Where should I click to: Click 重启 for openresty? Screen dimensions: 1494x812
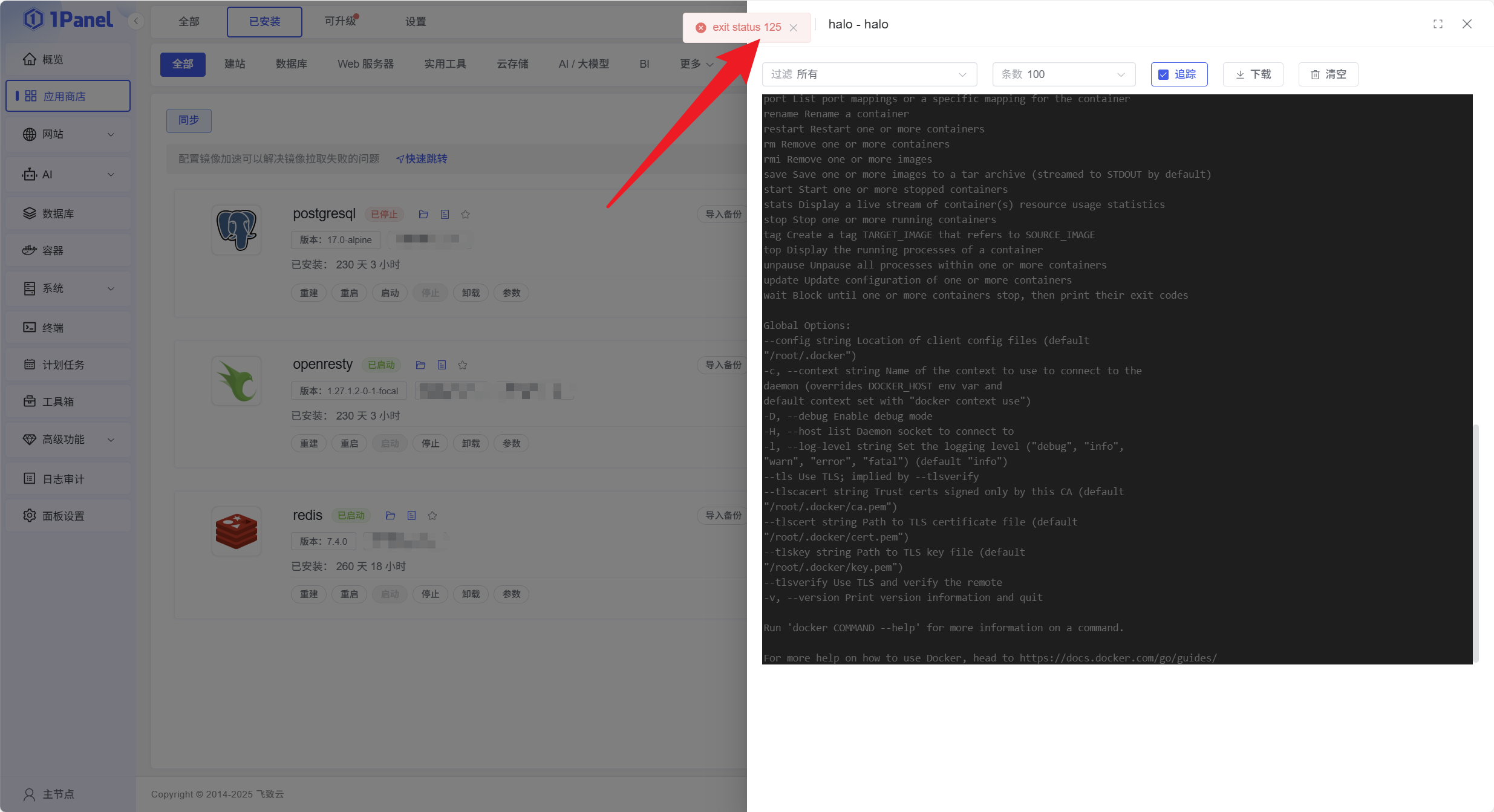pyautogui.click(x=350, y=444)
